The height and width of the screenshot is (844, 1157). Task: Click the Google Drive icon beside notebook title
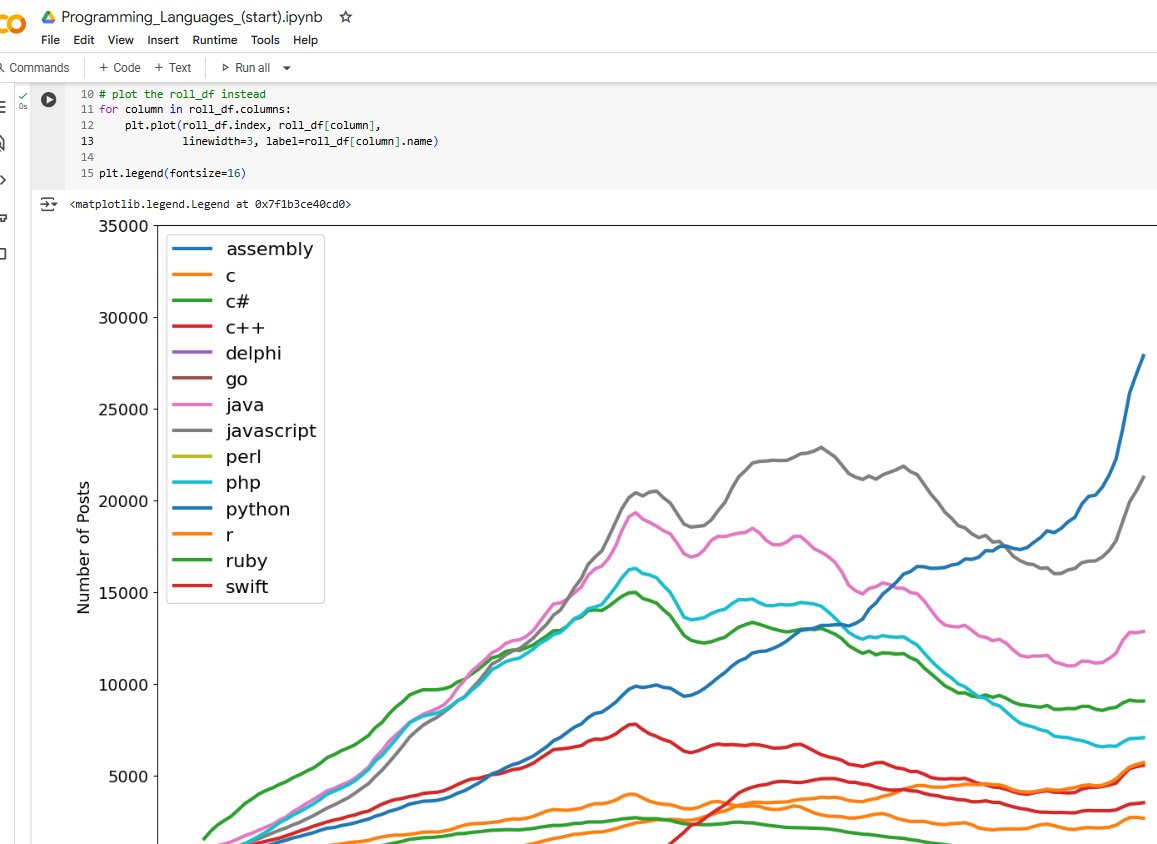(x=49, y=16)
